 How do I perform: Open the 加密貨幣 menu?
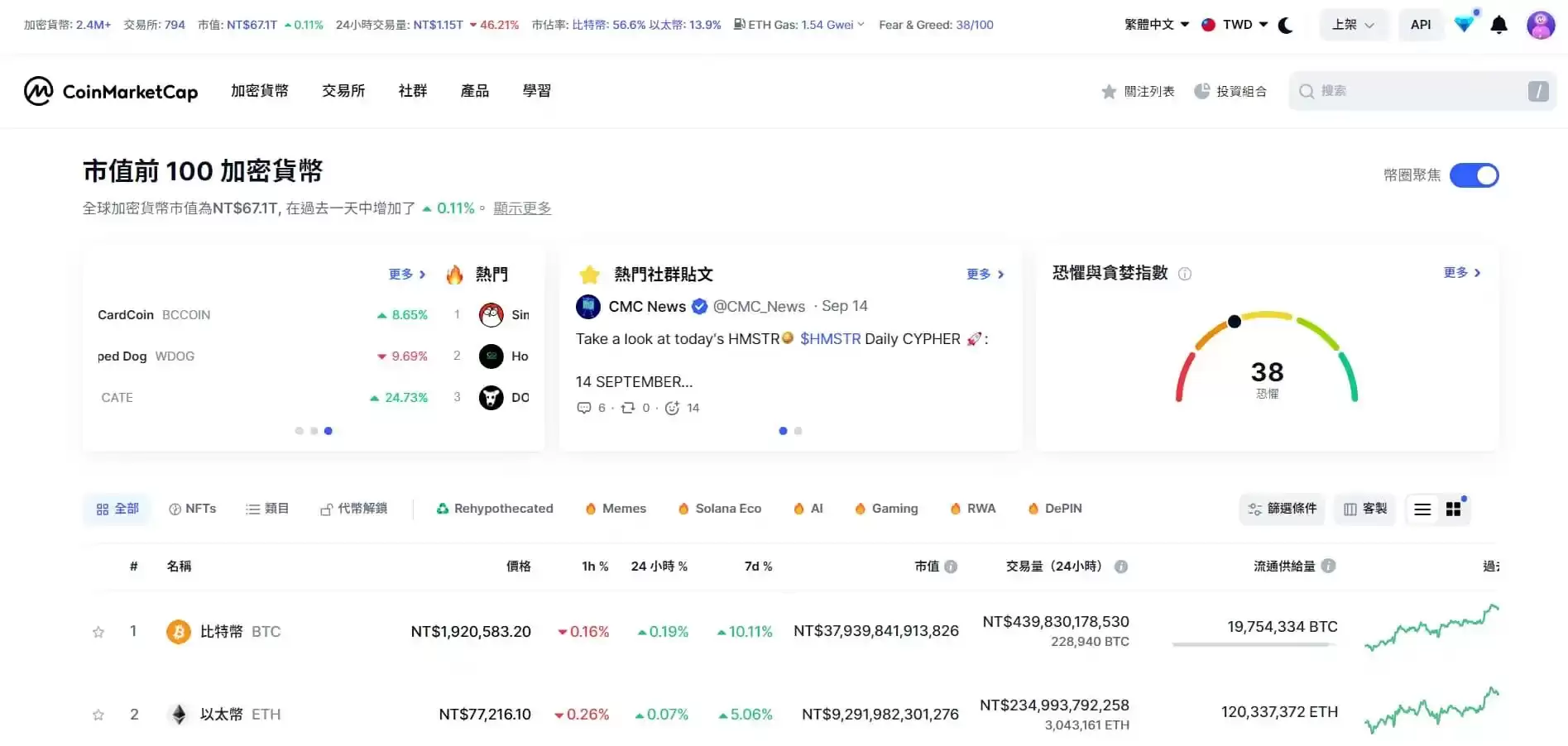(x=259, y=91)
